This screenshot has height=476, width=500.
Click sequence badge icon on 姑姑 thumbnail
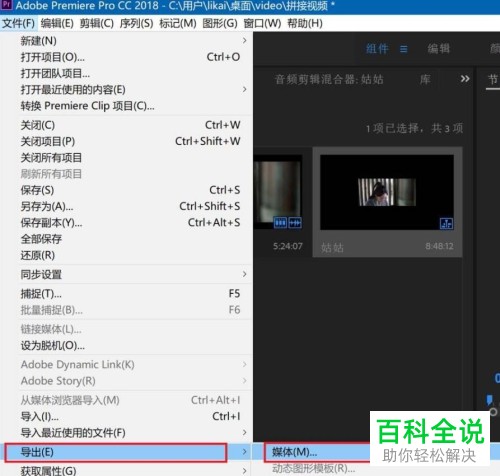pos(446,223)
